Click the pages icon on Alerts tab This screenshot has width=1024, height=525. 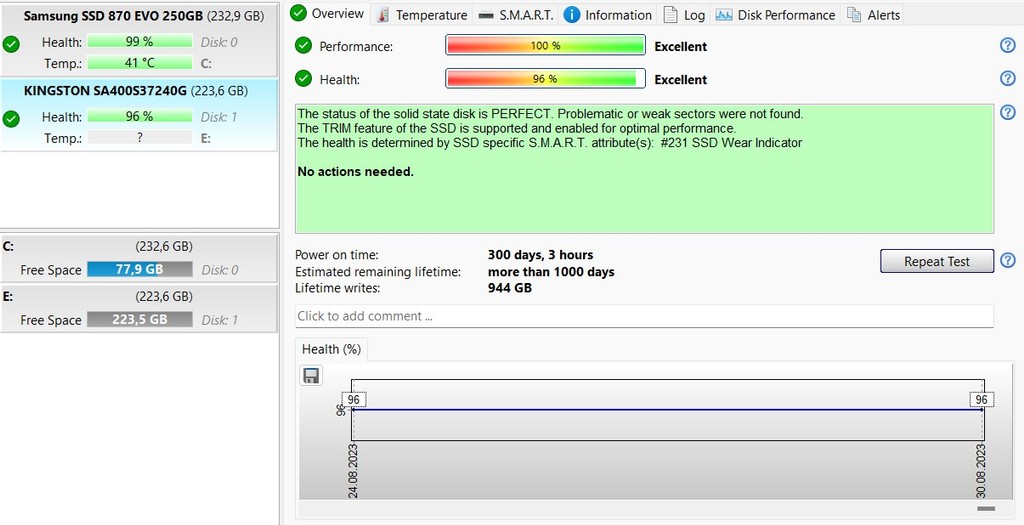coord(854,14)
